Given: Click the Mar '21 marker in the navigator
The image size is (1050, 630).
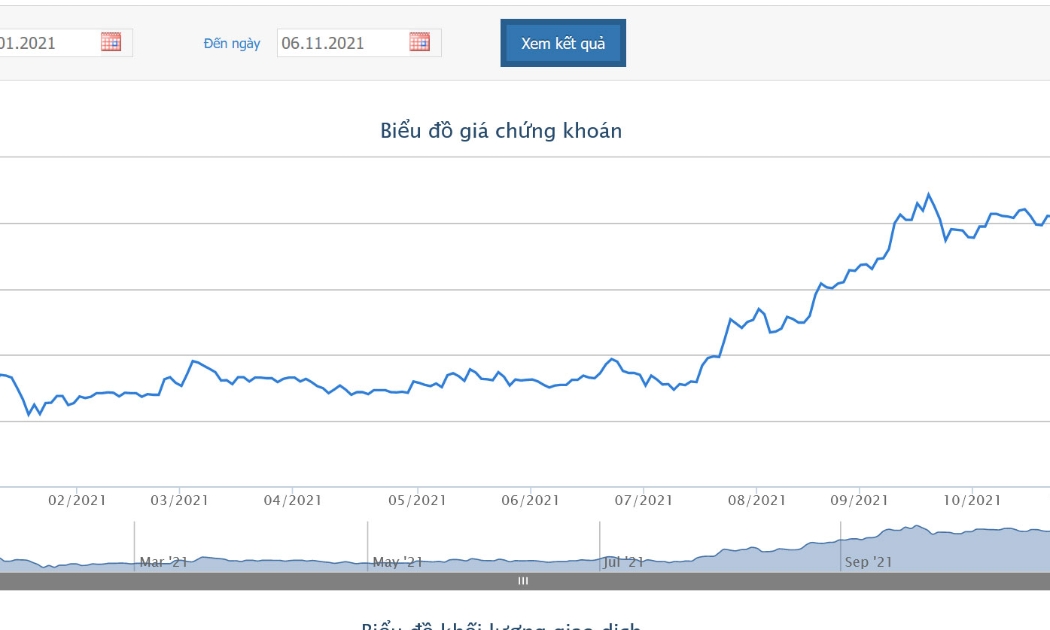Looking at the screenshot, I should [x=163, y=562].
